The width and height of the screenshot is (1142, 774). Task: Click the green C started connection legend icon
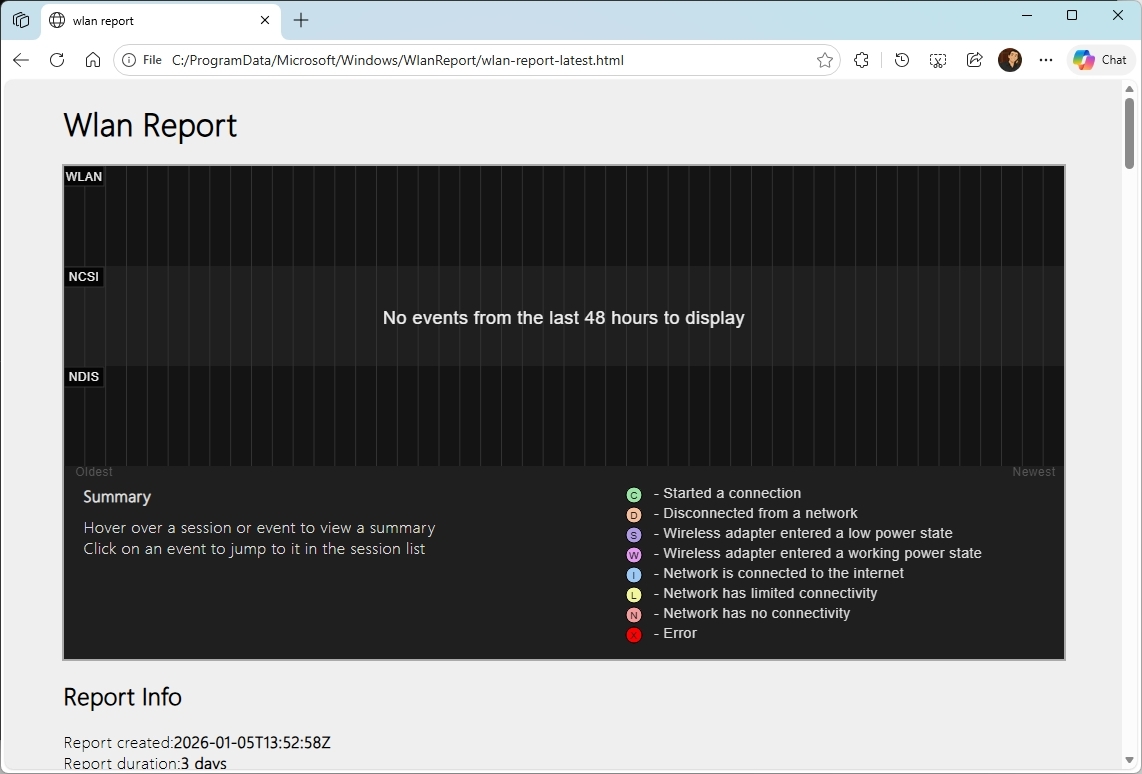point(634,495)
